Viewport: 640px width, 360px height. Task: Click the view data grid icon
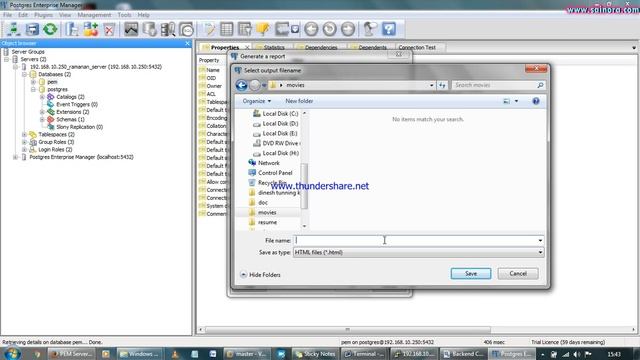pos(227,29)
